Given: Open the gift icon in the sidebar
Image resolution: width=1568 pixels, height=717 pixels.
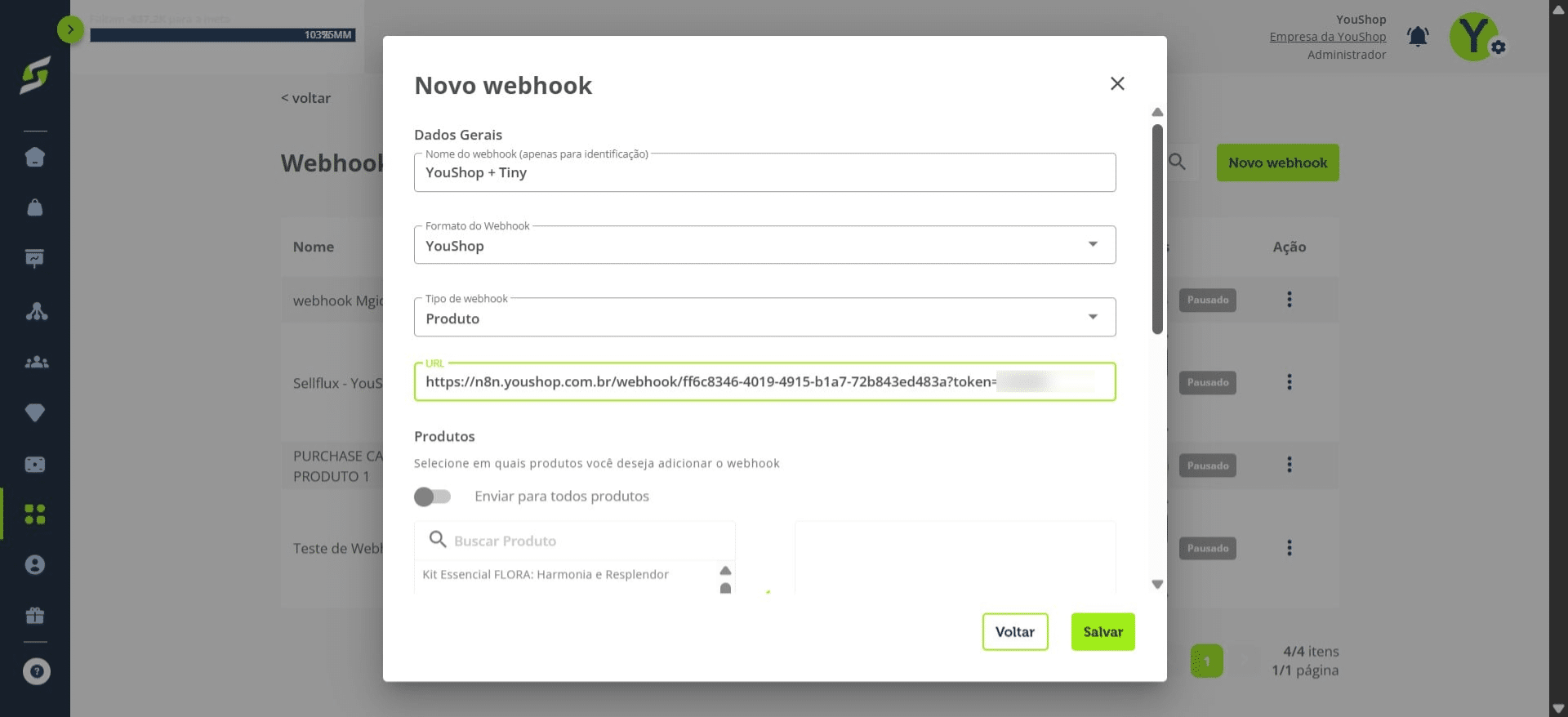Looking at the screenshot, I should click(35, 615).
